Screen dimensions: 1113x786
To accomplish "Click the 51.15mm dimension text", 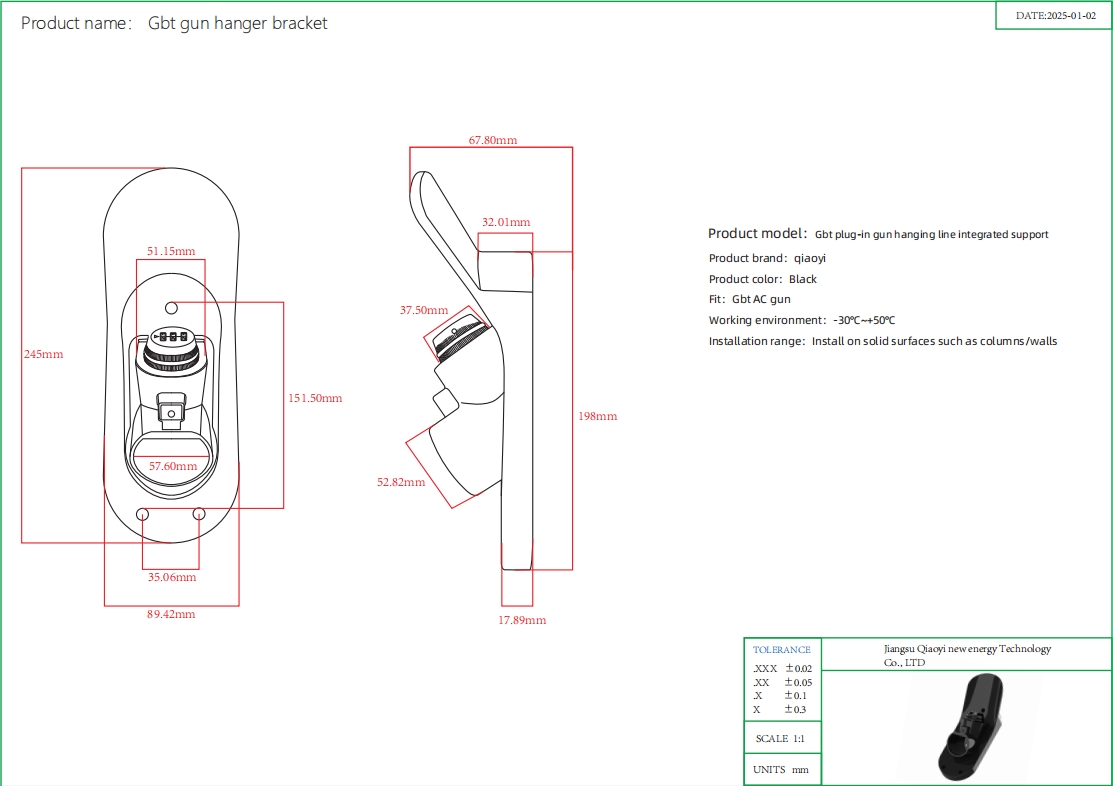I will coord(171,251).
